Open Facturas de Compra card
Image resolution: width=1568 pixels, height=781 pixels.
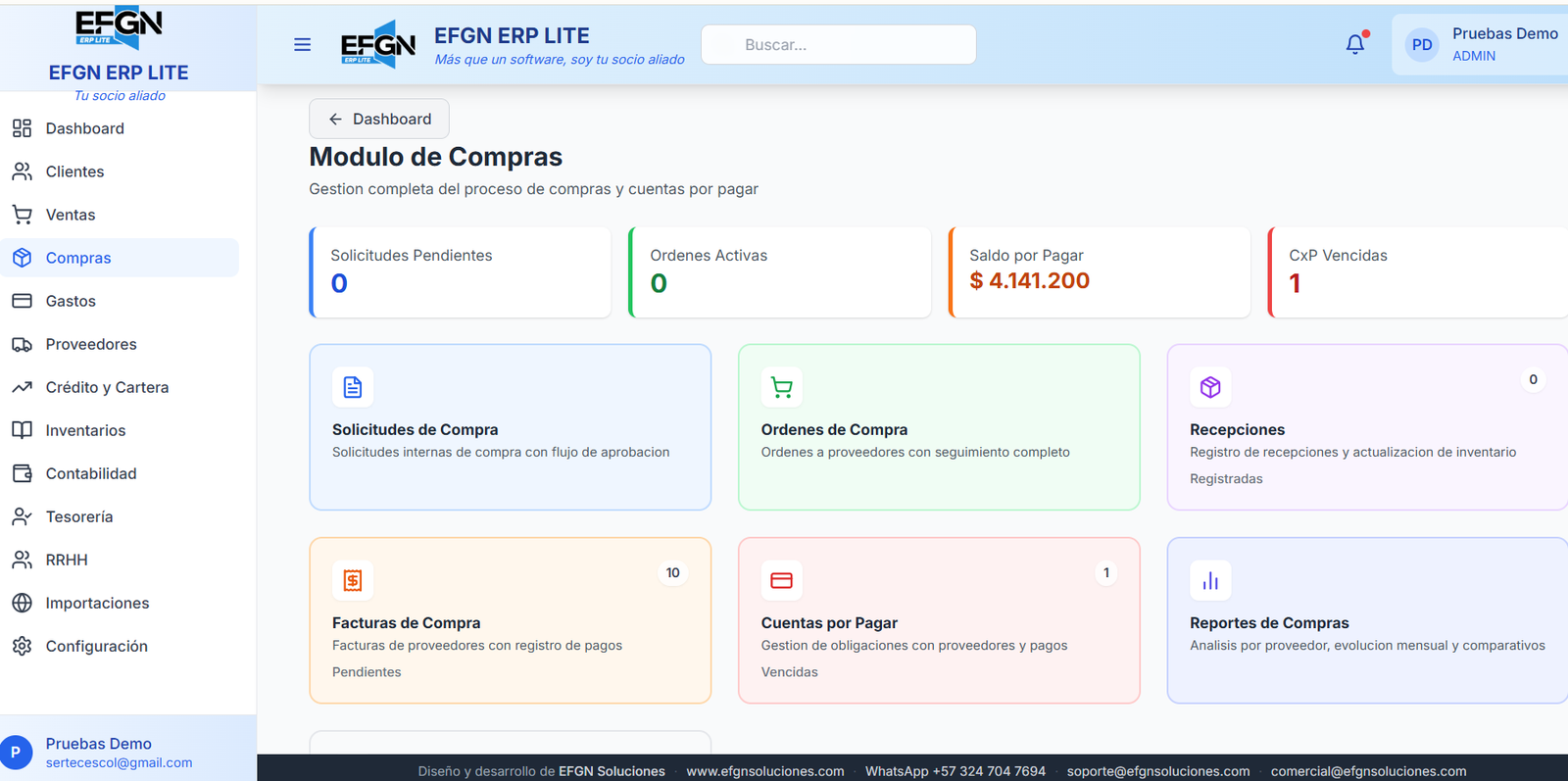tap(511, 620)
